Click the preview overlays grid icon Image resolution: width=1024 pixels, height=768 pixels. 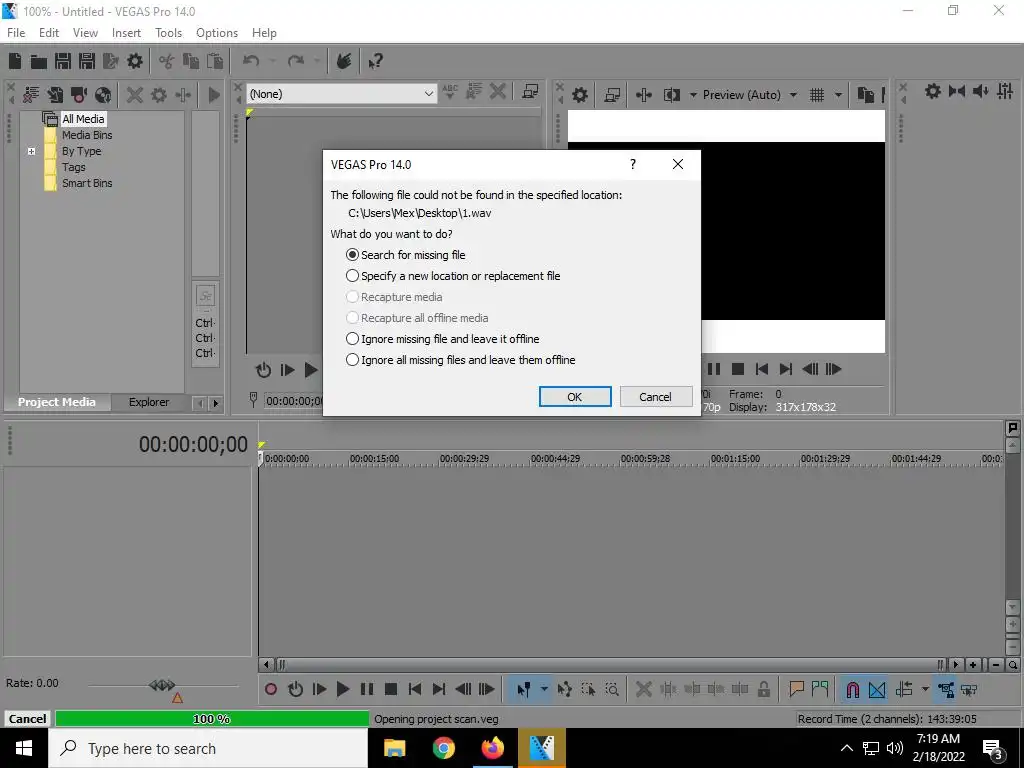[817, 95]
